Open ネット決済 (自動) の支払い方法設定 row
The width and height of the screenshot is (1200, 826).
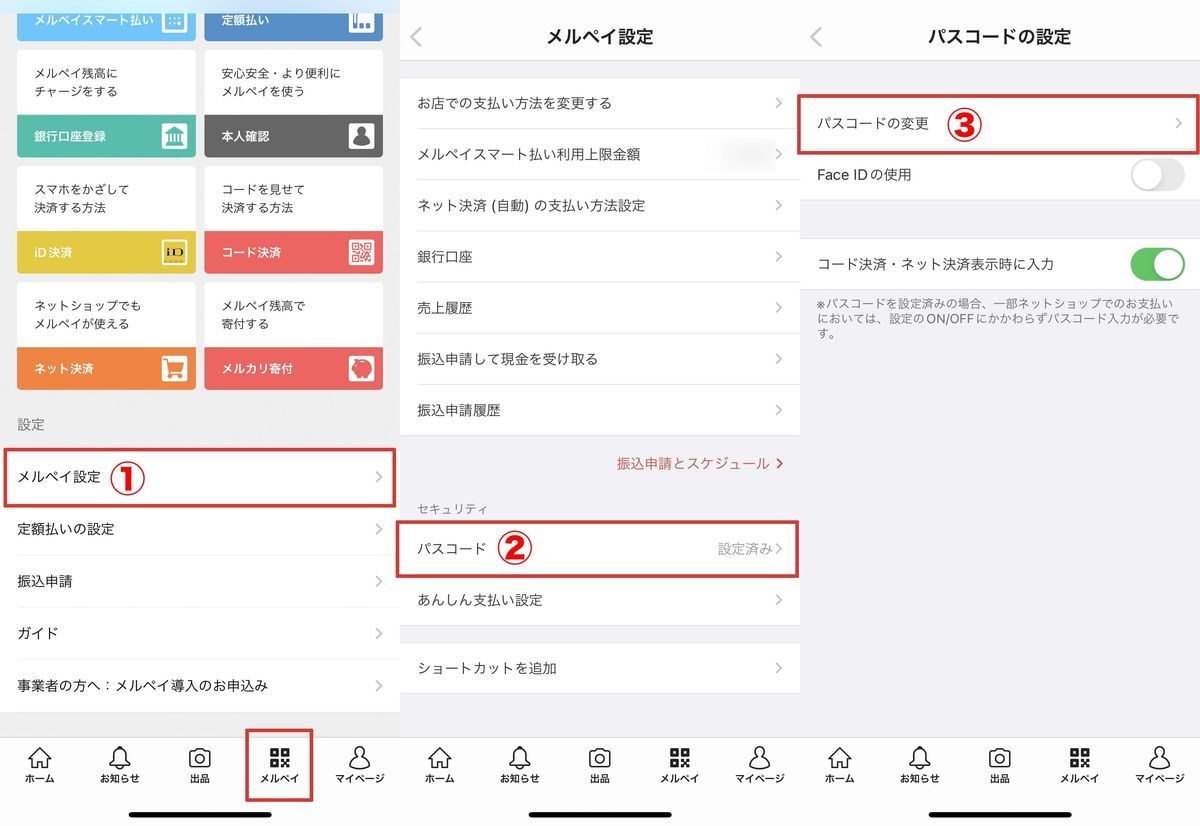point(600,206)
